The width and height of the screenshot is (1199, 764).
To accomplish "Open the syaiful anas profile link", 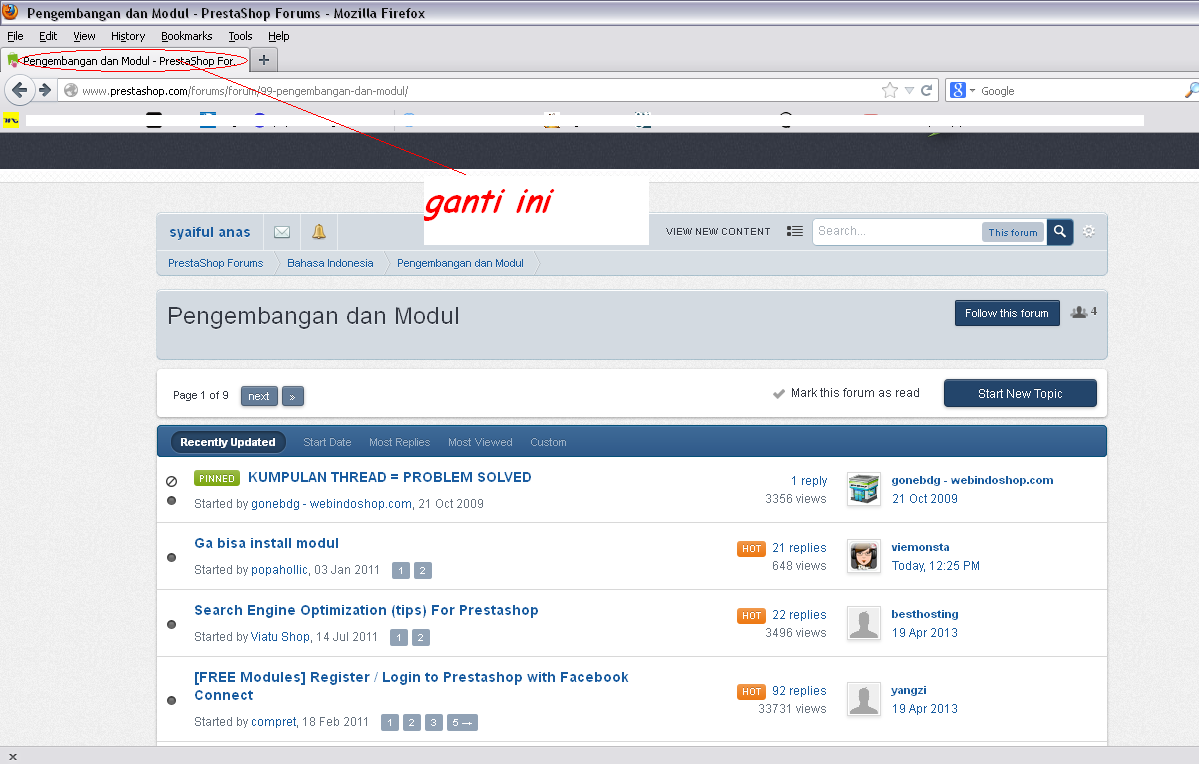I will [210, 232].
